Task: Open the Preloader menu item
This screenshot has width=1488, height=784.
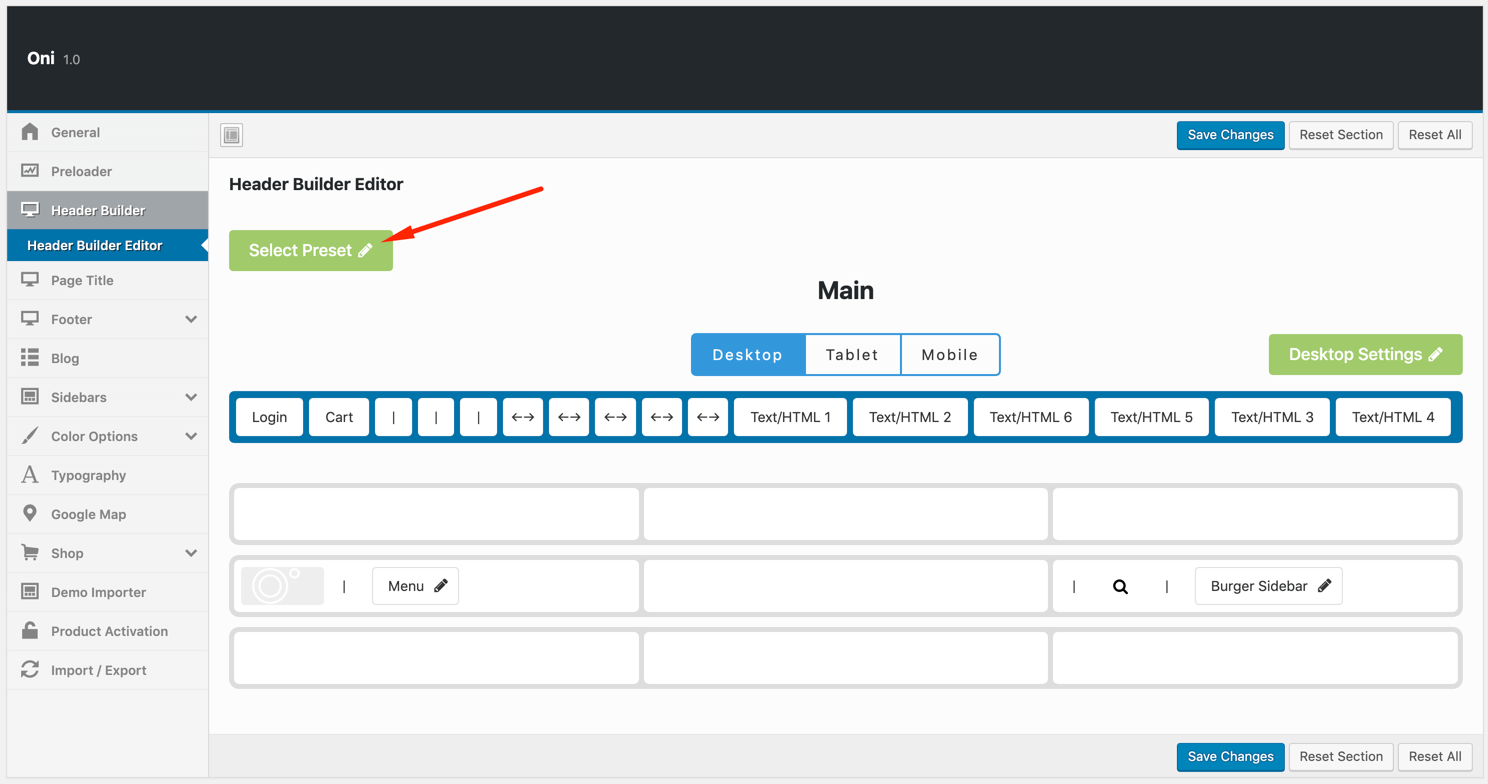Action: 81,171
